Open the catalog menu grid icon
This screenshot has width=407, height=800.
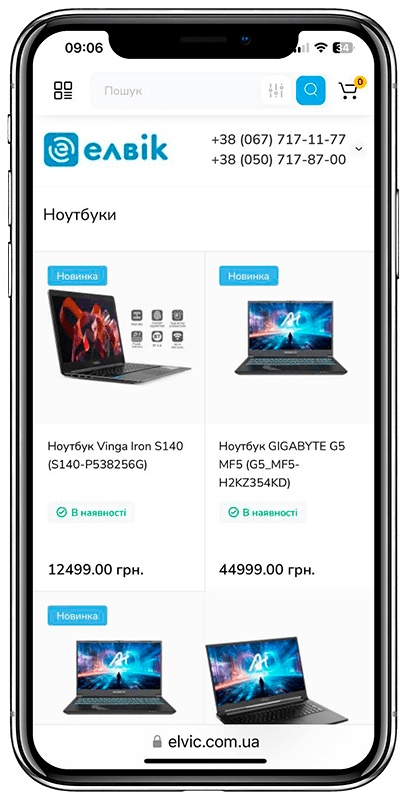click(63, 90)
